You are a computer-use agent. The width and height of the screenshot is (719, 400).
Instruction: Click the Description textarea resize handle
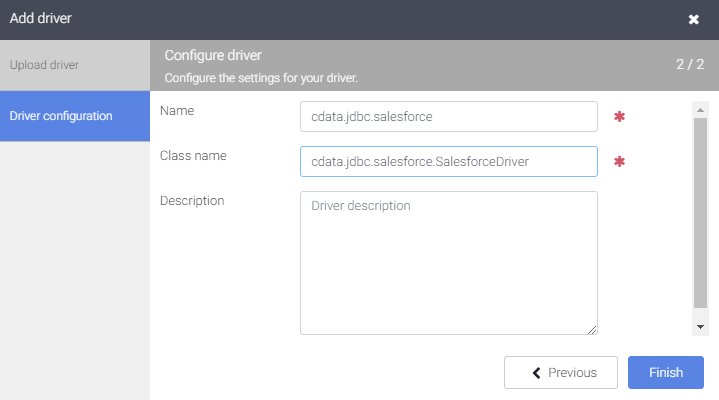(x=592, y=329)
